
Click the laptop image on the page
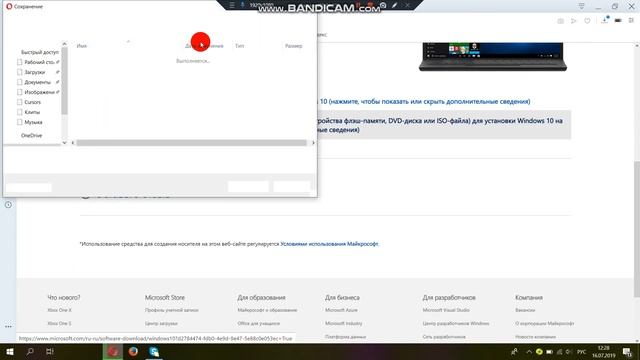(493, 57)
